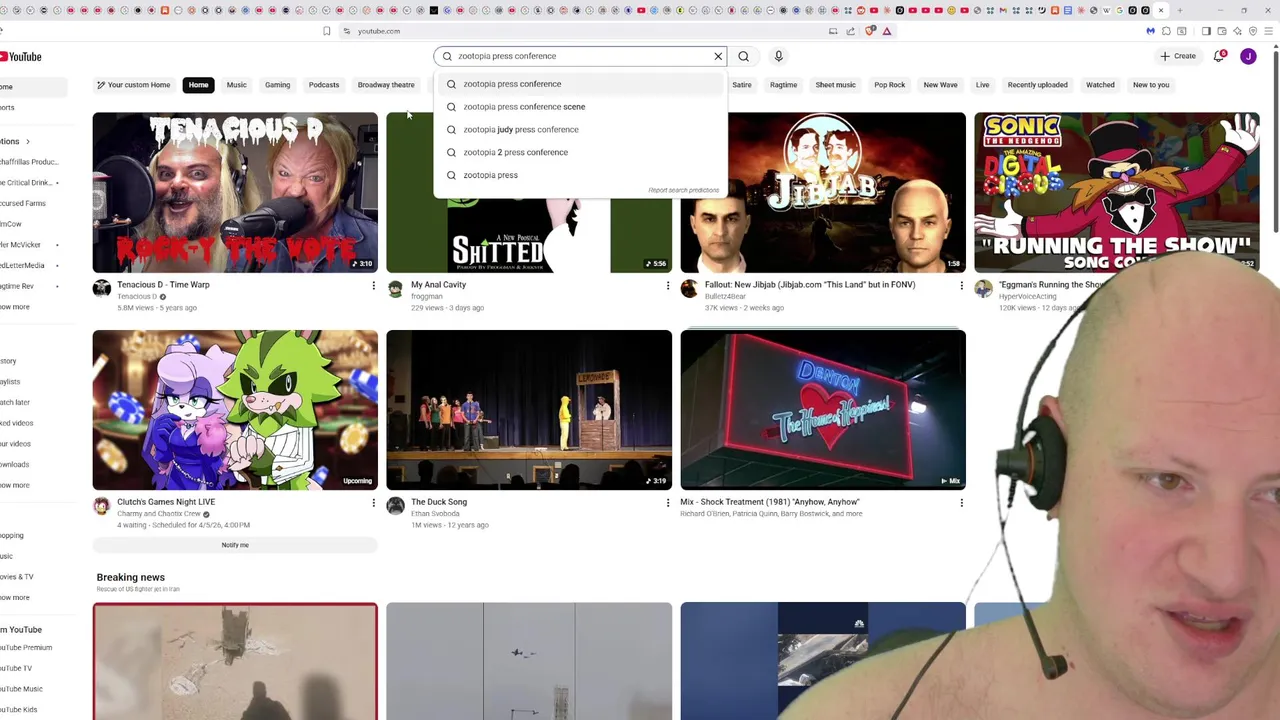Click the Notify me button
Screen dimensions: 1280x720
[235, 545]
